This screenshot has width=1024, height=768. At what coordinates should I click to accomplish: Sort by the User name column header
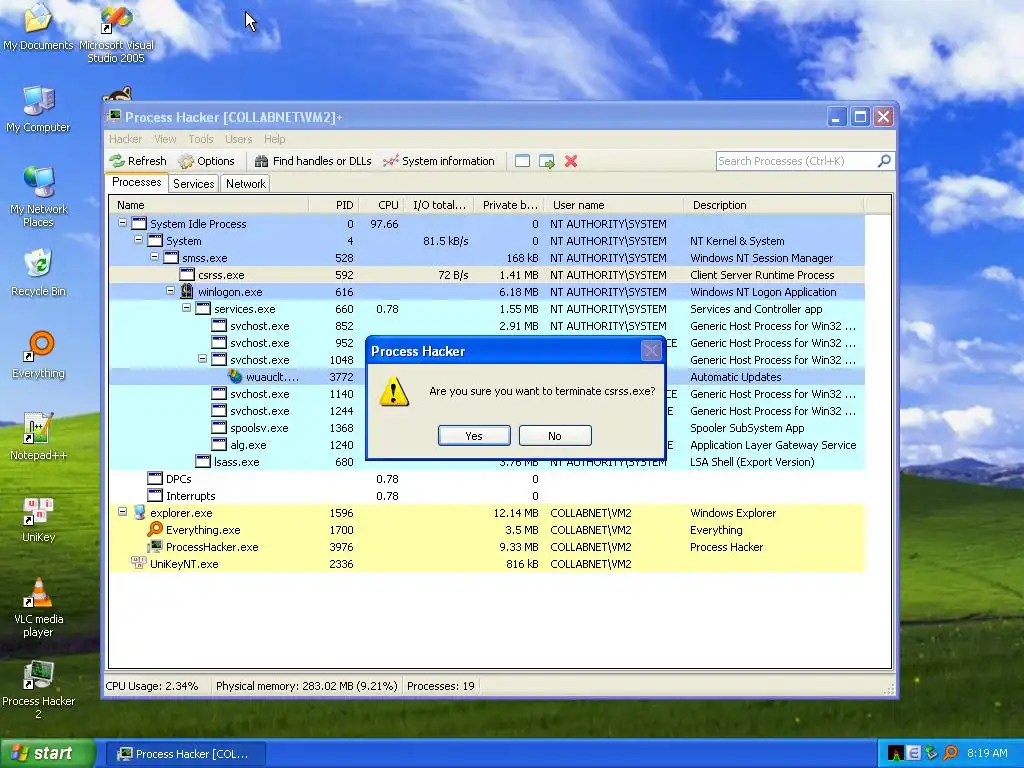click(614, 205)
